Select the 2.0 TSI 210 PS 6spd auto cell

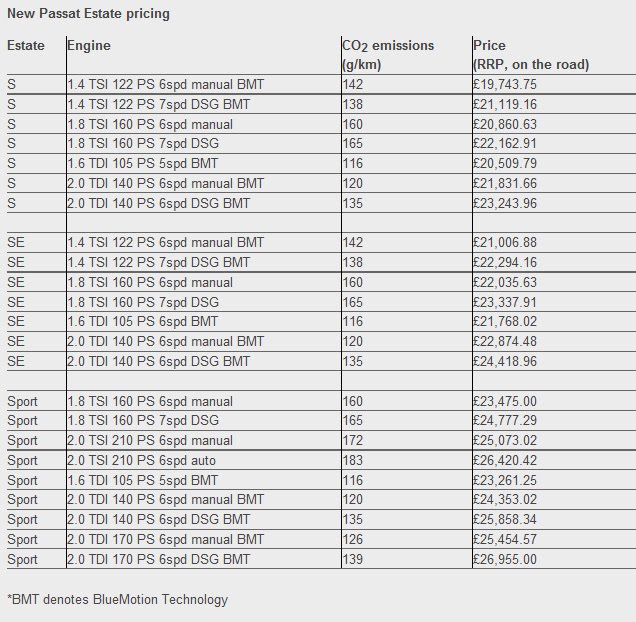coord(142,461)
